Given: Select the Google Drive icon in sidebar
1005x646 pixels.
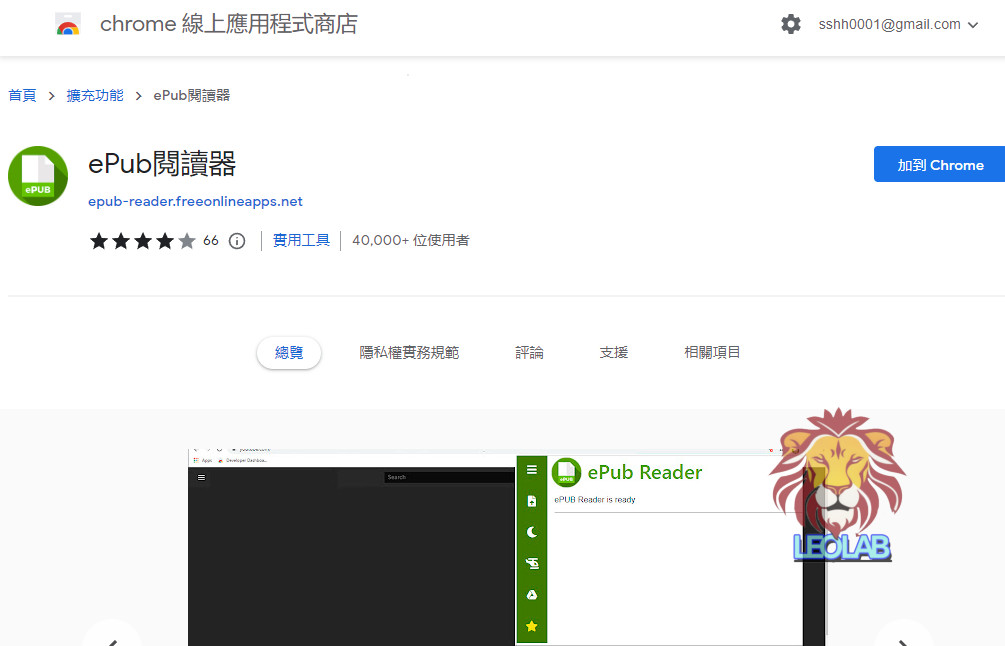Looking at the screenshot, I should (x=531, y=595).
